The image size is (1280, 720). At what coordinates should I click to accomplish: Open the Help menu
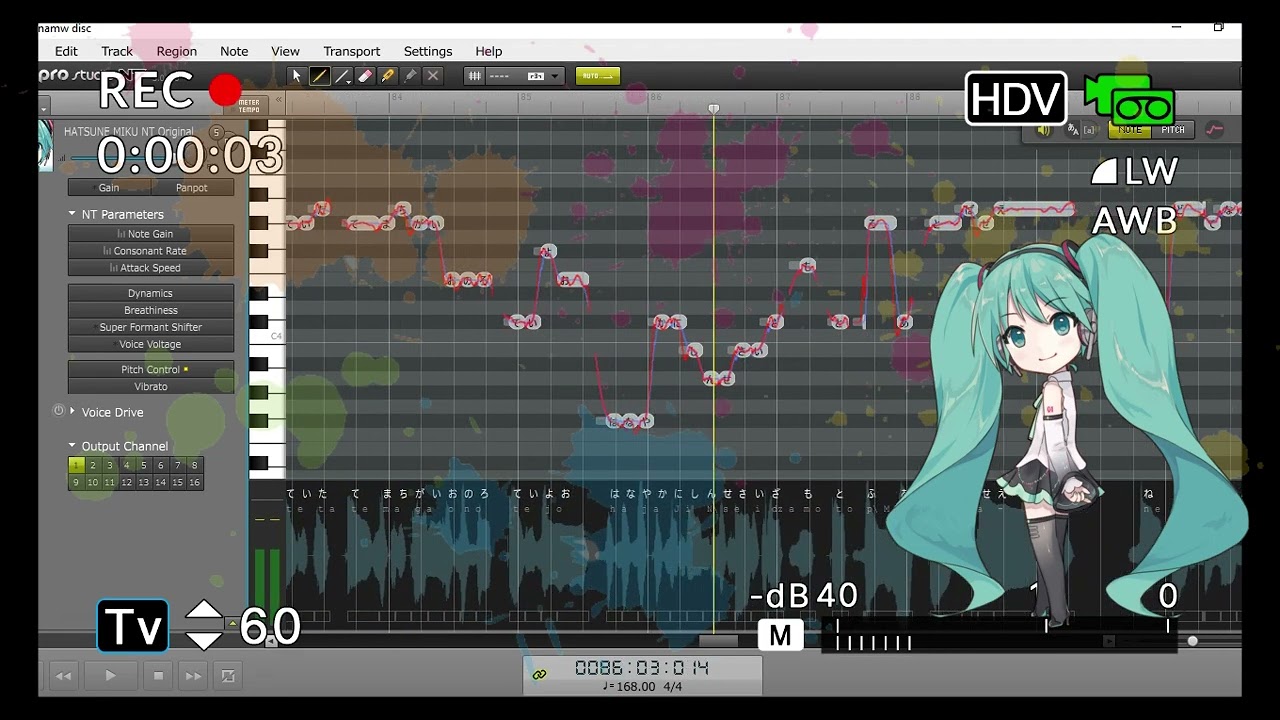point(489,51)
